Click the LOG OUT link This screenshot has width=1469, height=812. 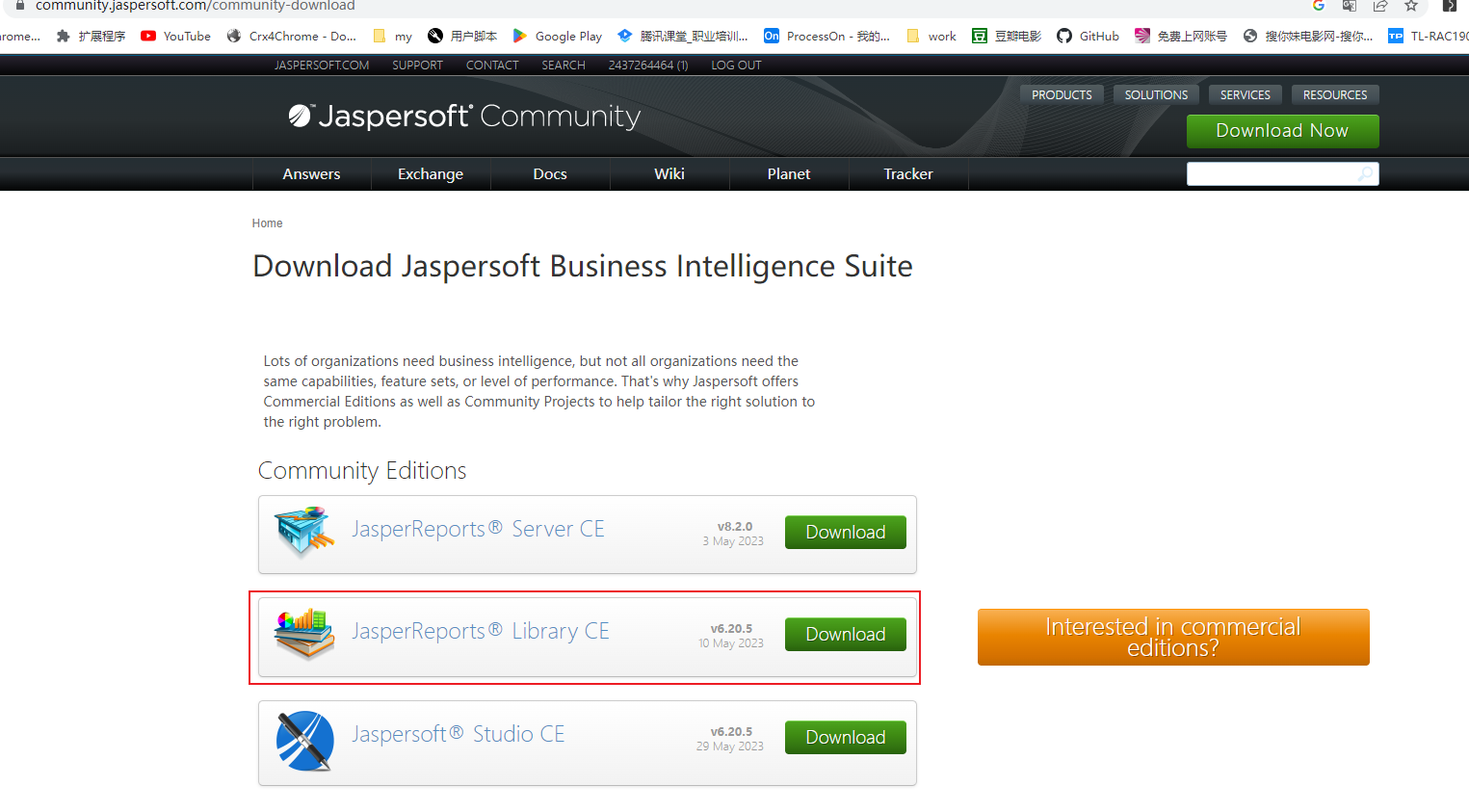(736, 65)
